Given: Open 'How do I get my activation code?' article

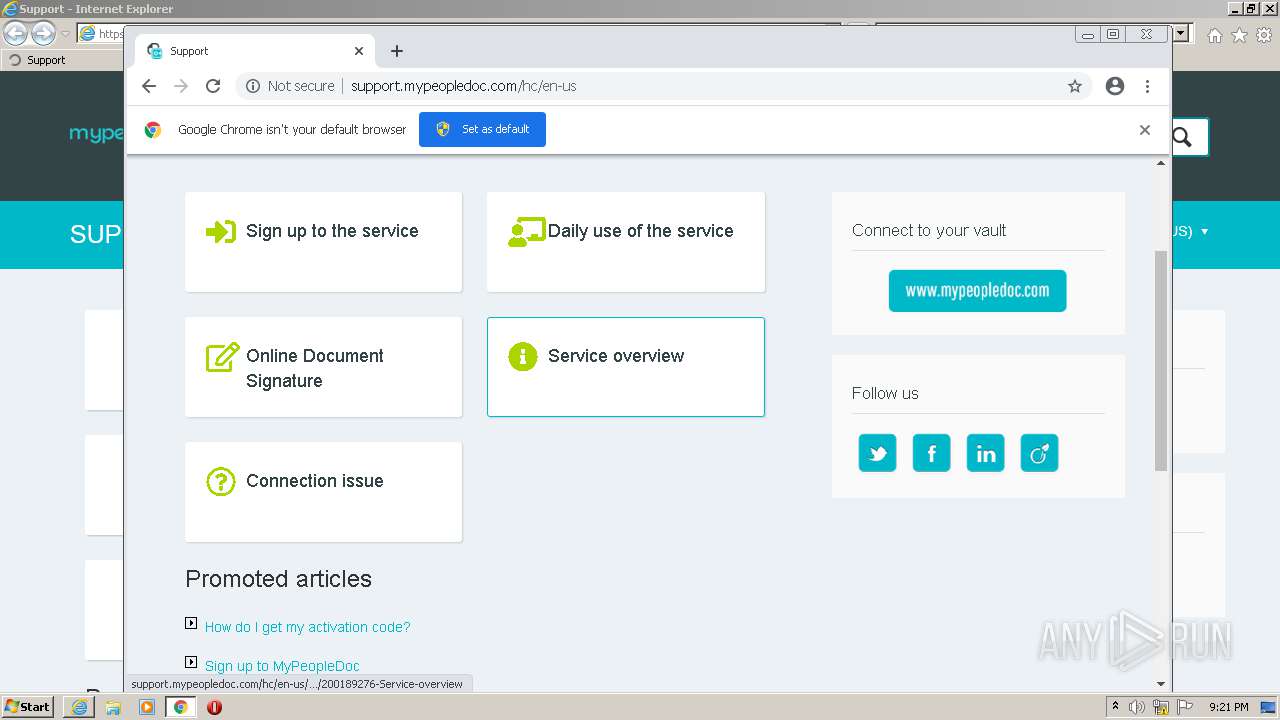Looking at the screenshot, I should [x=307, y=627].
